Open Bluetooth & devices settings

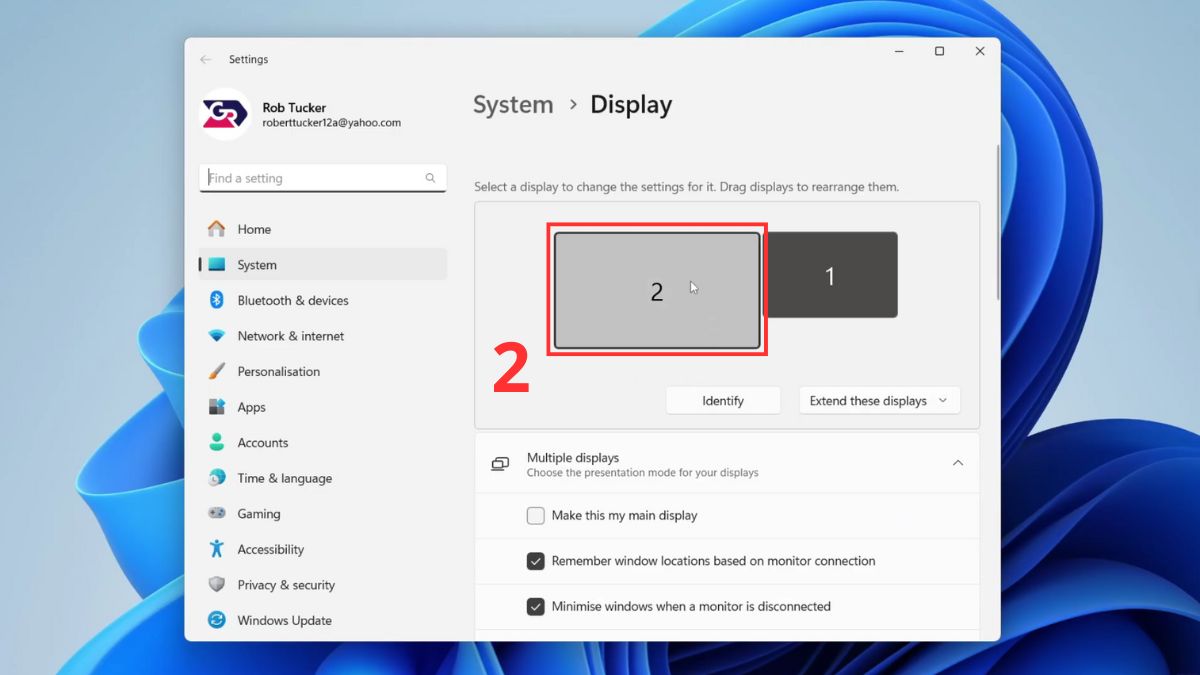(218, 300)
